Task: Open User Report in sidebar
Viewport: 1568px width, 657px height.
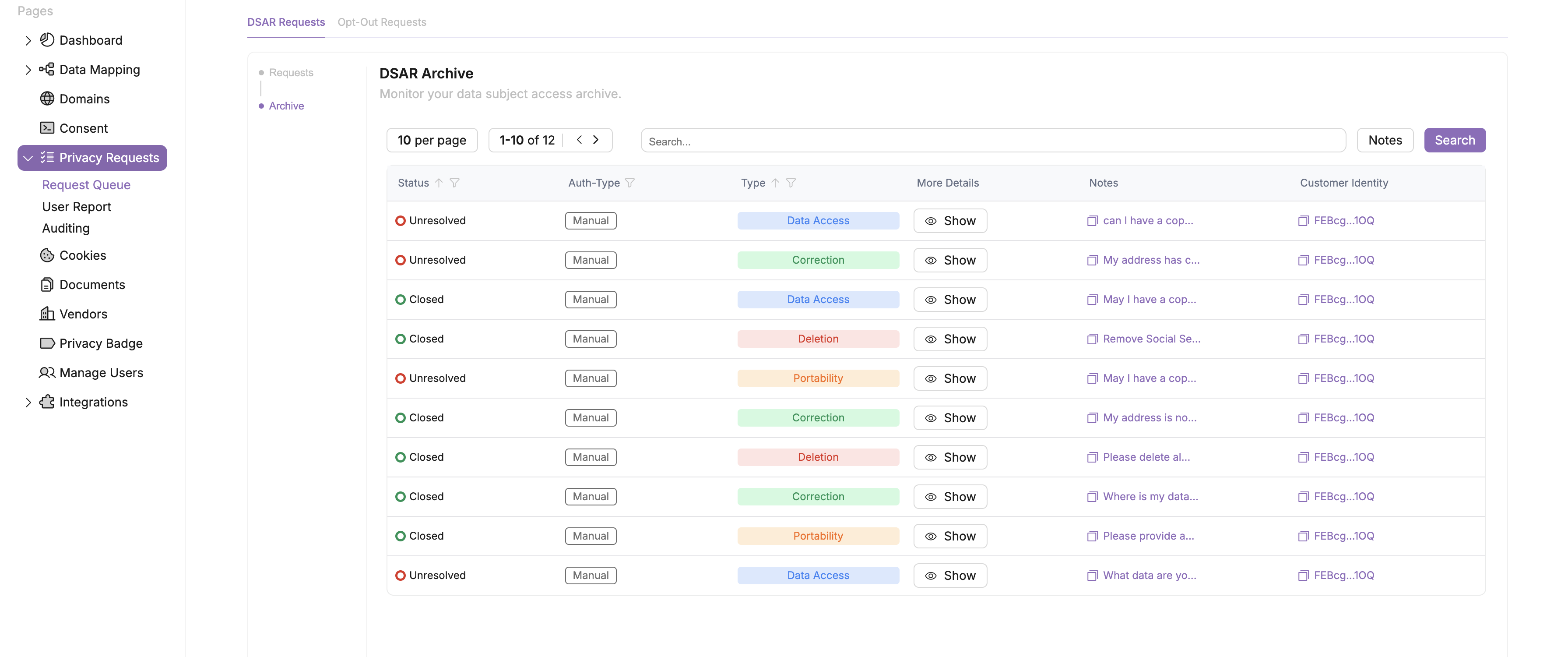Action: [x=77, y=206]
